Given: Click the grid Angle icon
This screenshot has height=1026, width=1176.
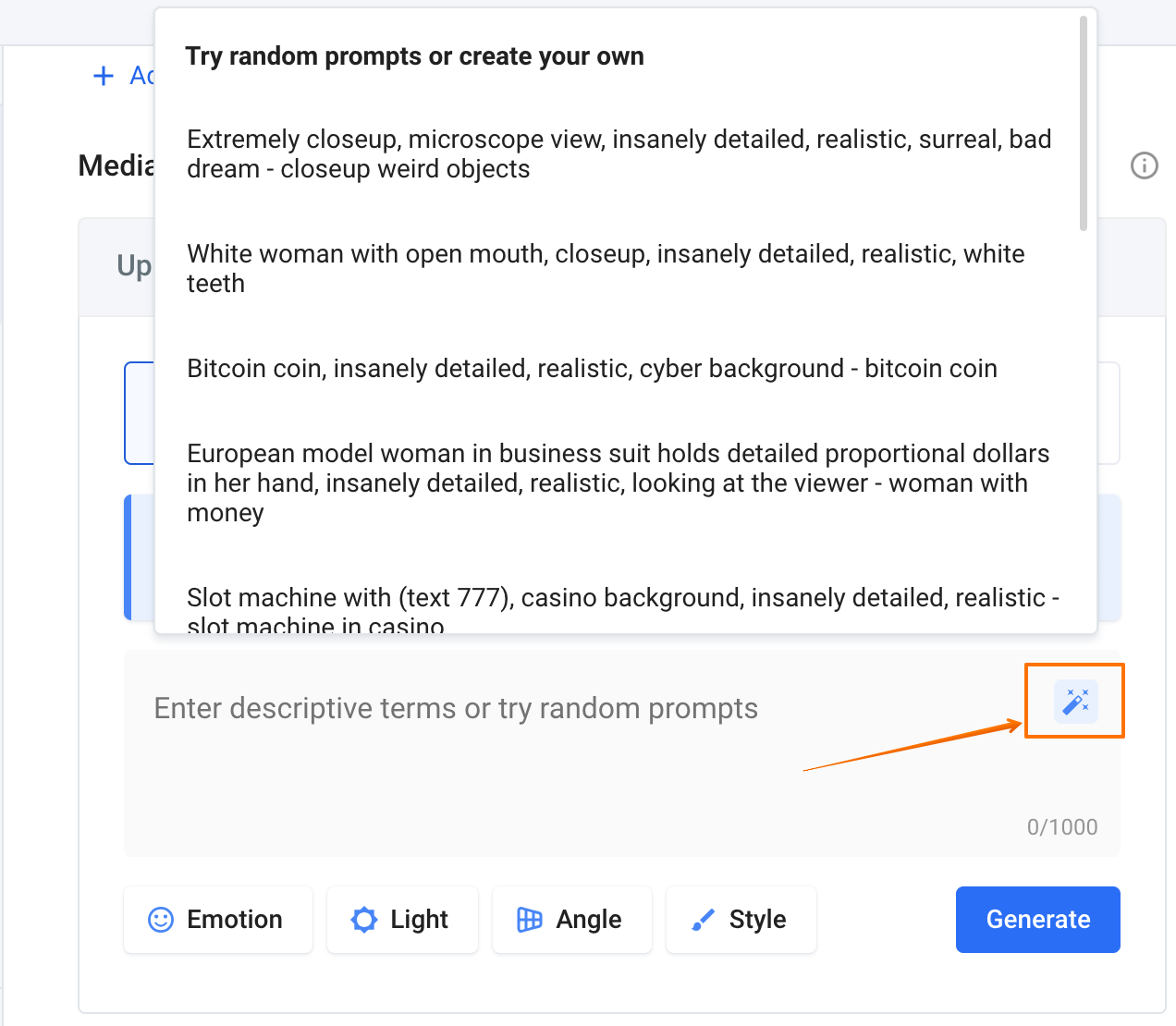Looking at the screenshot, I should click(530, 920).
